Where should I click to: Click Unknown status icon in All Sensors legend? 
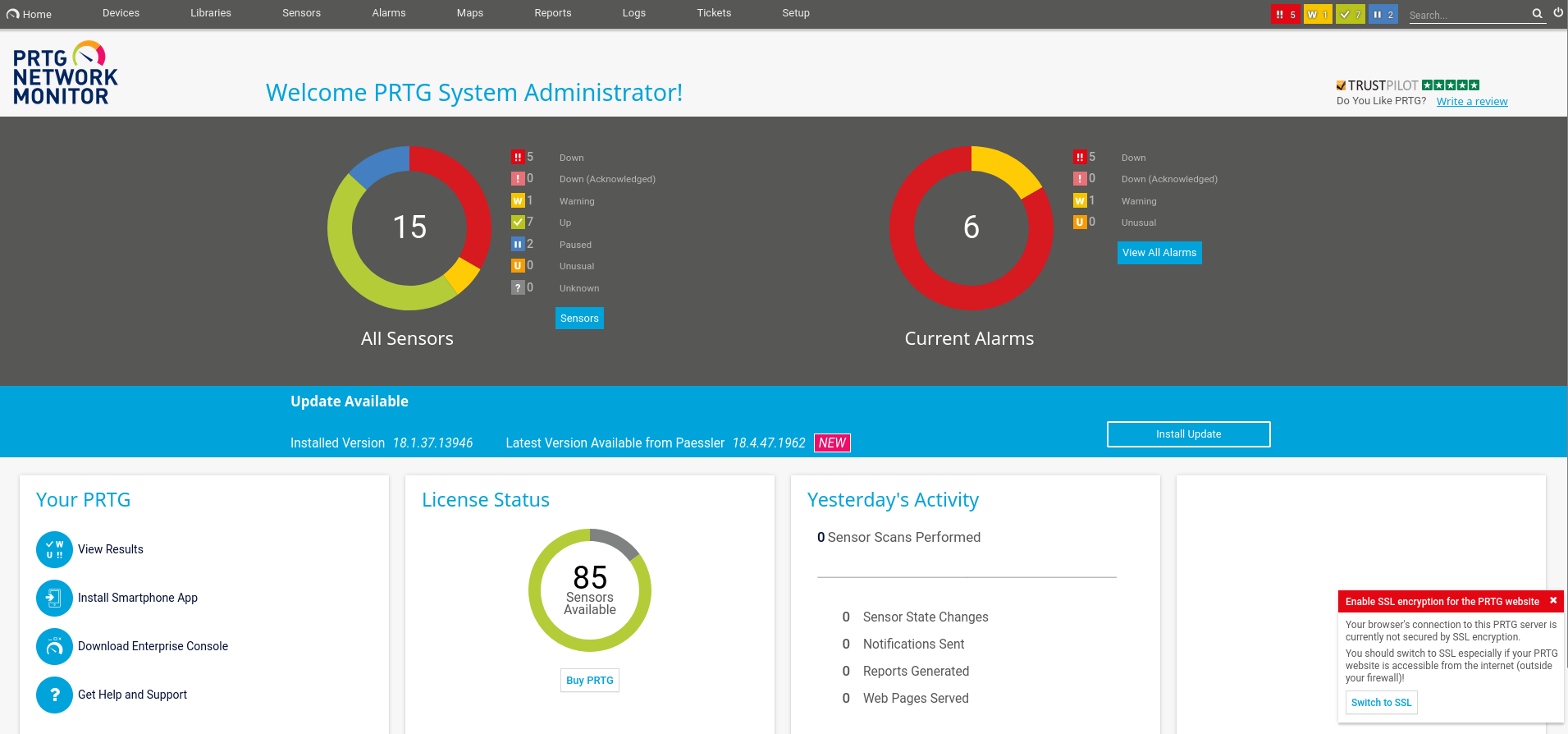pyautogui.click(x=518, y=287)
